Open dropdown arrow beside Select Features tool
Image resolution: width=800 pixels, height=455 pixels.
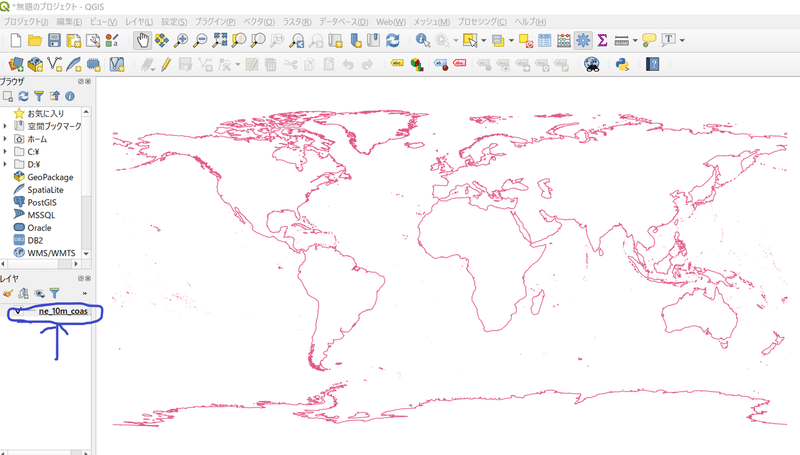pyautogui.click(x=484, y=40)
